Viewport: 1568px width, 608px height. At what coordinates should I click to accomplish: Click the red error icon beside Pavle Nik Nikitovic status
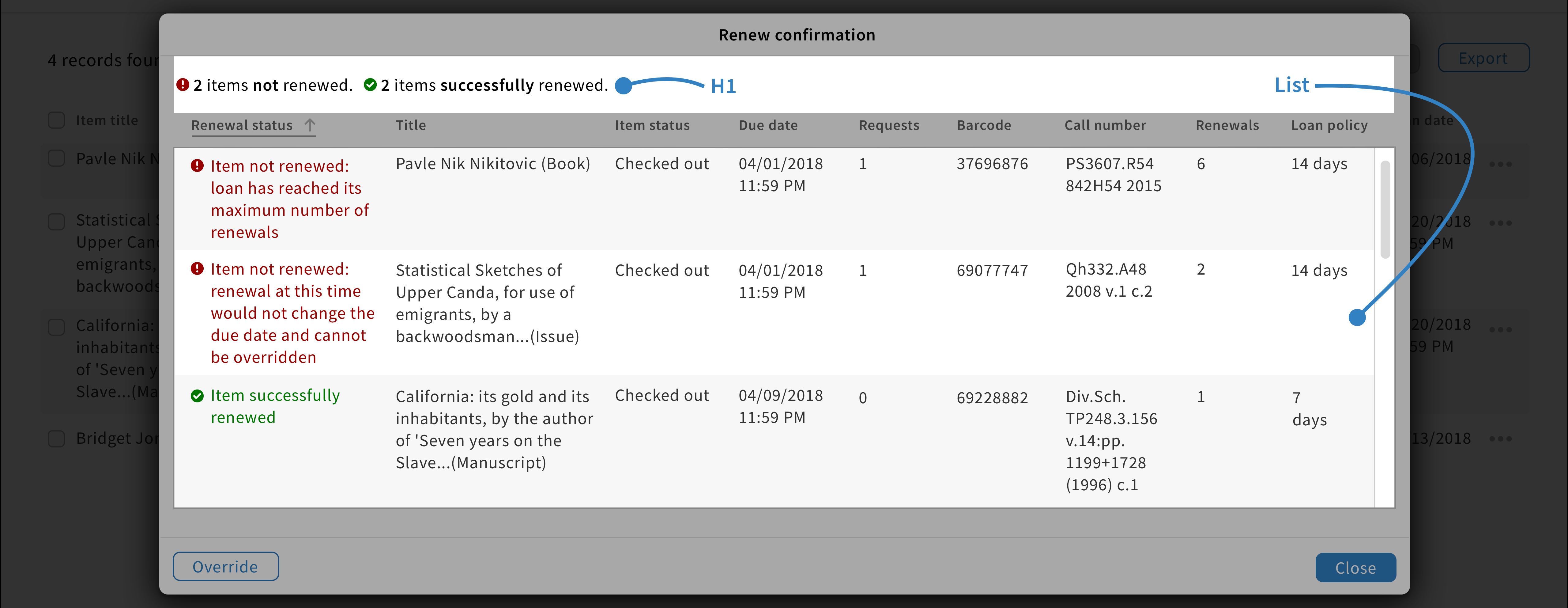197,166
